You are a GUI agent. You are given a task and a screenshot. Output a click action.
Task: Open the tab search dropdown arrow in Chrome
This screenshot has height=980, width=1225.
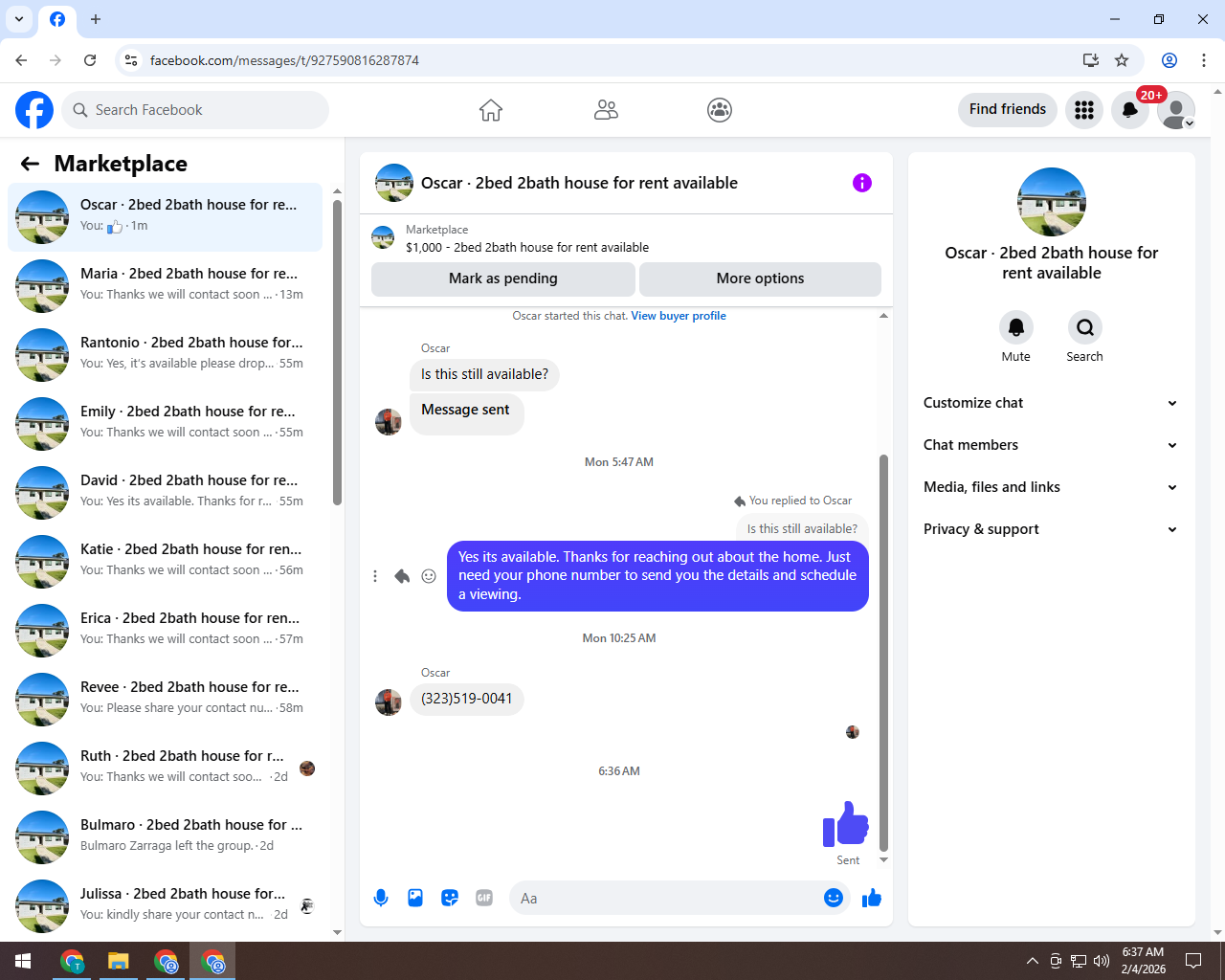(19, 19)
